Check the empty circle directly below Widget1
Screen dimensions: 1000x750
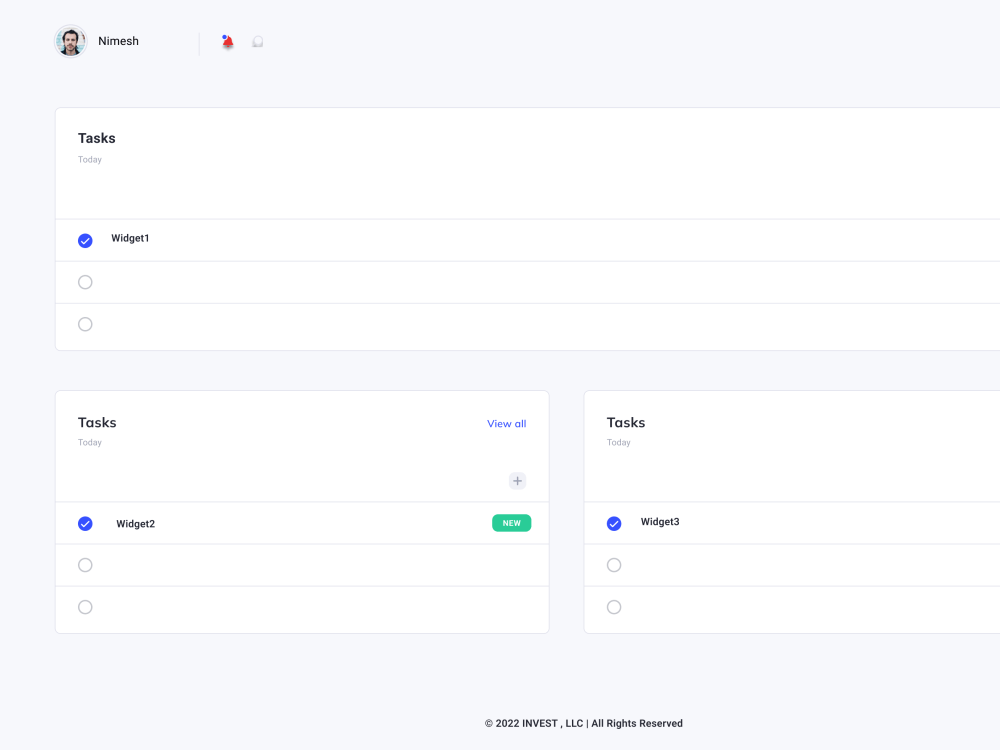[85, 282]
